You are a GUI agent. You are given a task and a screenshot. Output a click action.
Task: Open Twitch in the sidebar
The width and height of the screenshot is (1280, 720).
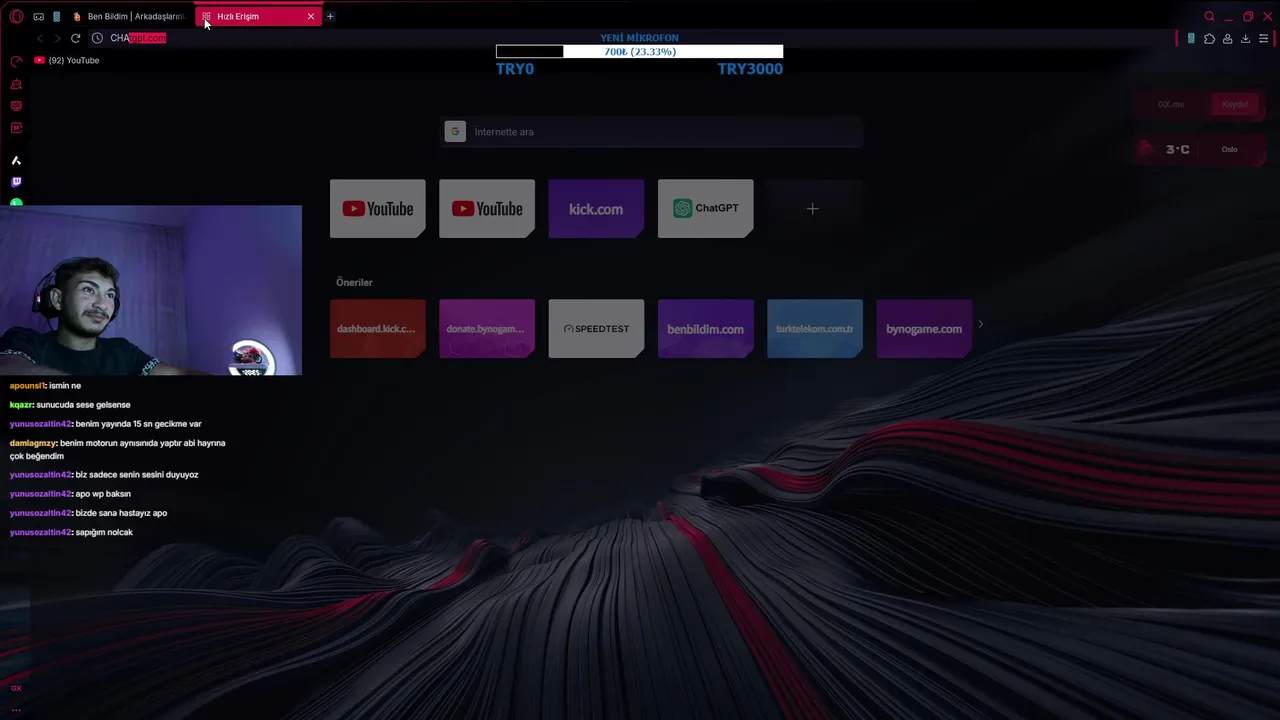16,182
